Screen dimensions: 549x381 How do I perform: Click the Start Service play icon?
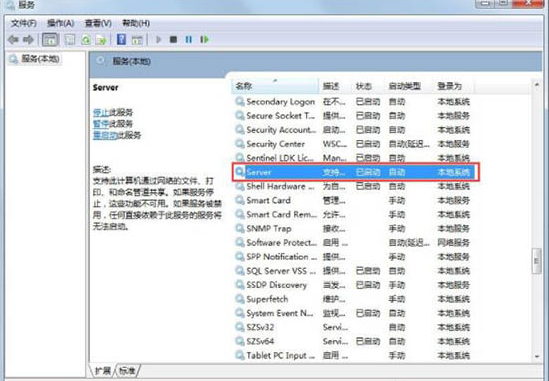point(158,40)
